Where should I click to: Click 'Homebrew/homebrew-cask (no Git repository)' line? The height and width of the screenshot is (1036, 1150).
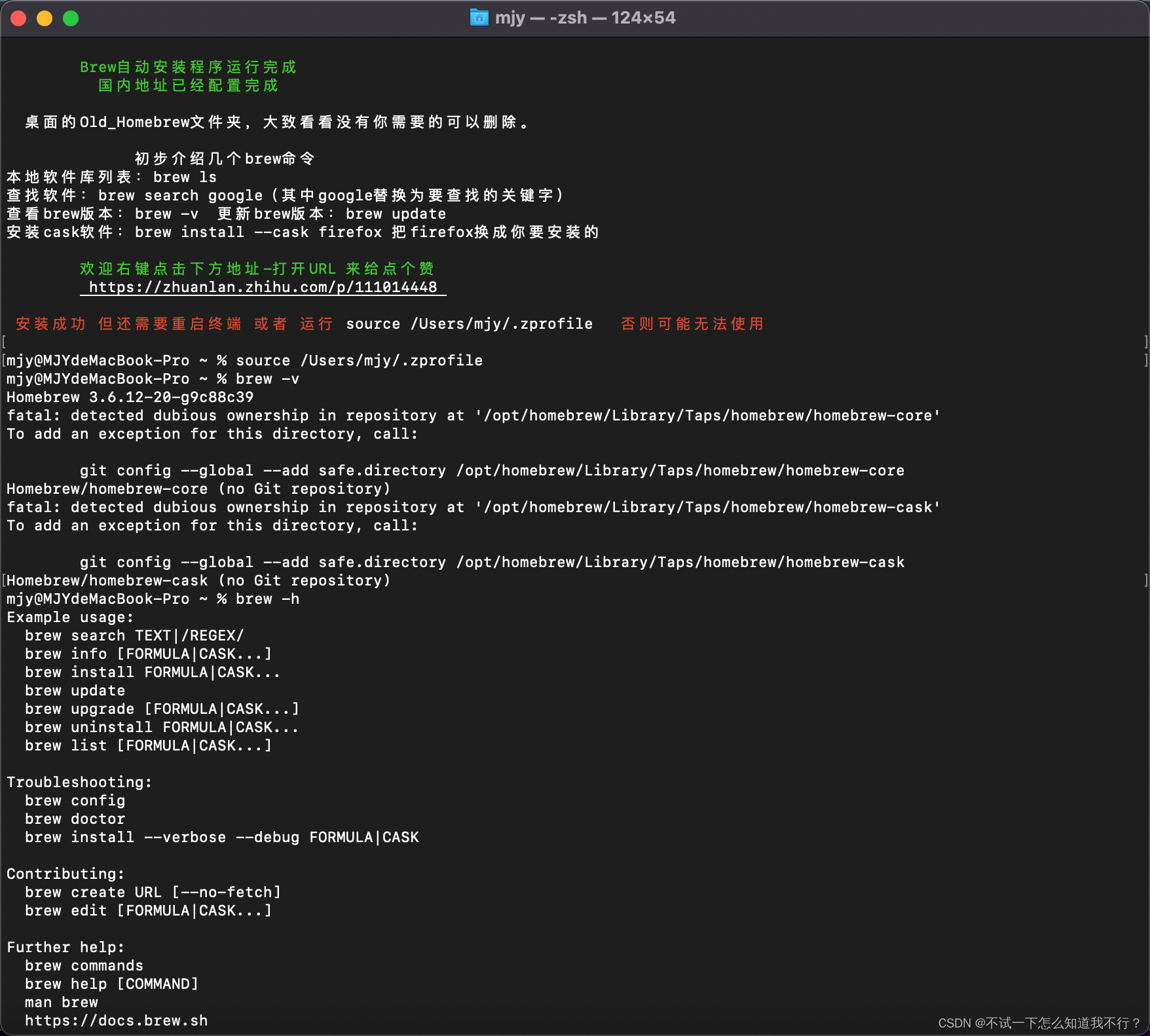pos(198,581)
